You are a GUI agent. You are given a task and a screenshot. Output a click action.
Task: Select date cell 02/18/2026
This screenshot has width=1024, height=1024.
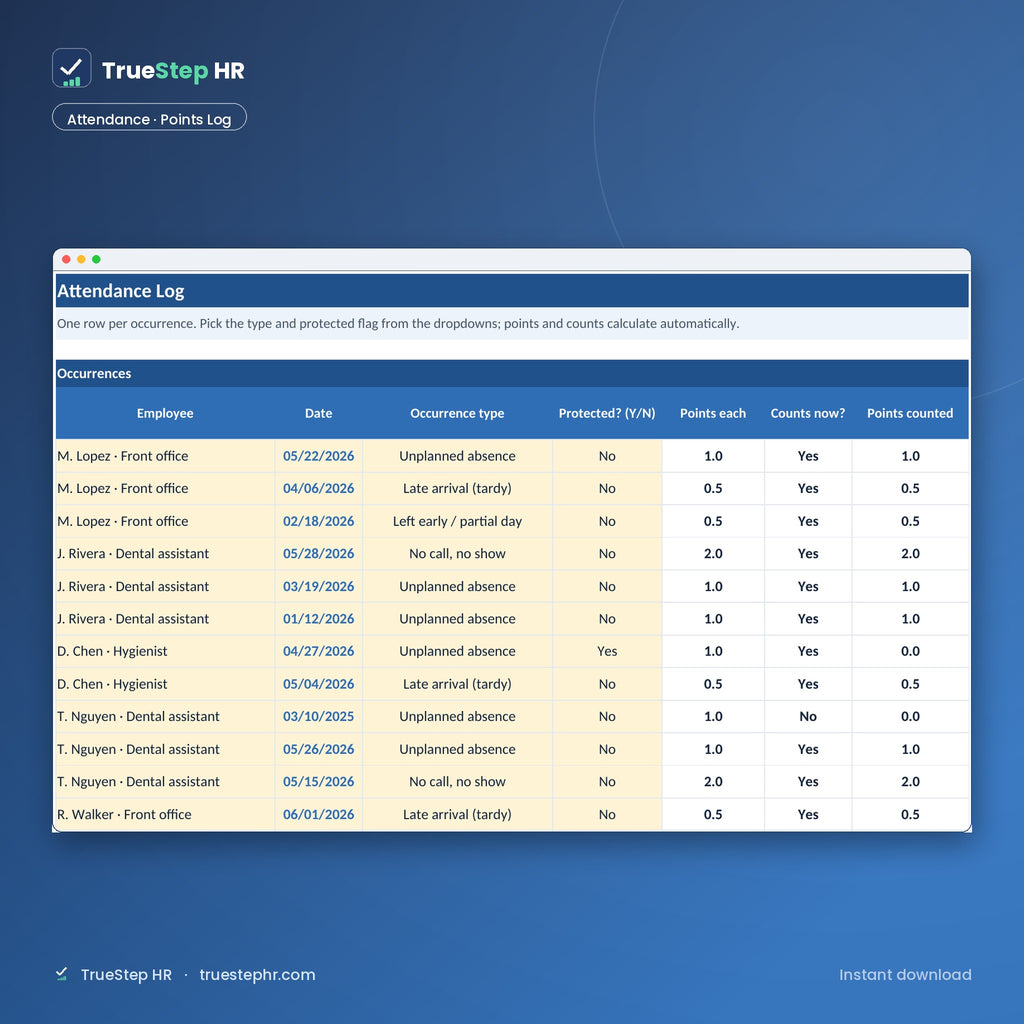coord(319,521)
